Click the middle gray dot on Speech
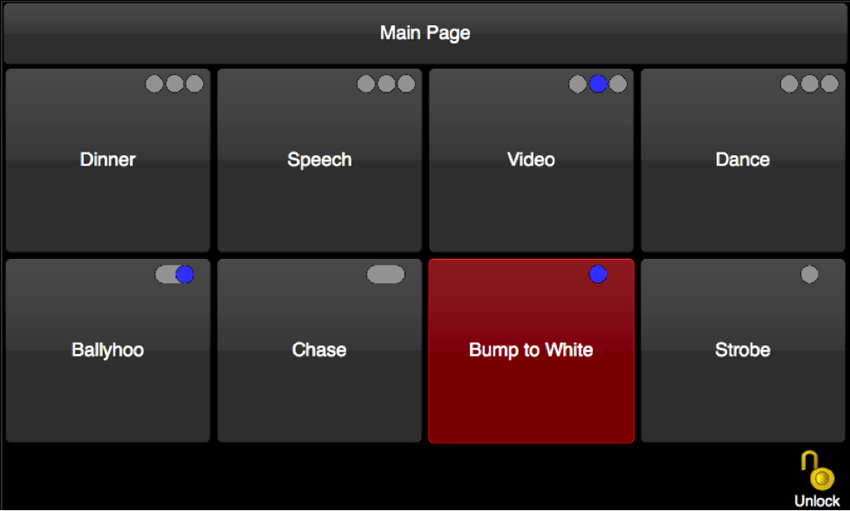Image resolution: width=850 pixels, height=511 pixels. pyautogui.click(x=387, y=84)
